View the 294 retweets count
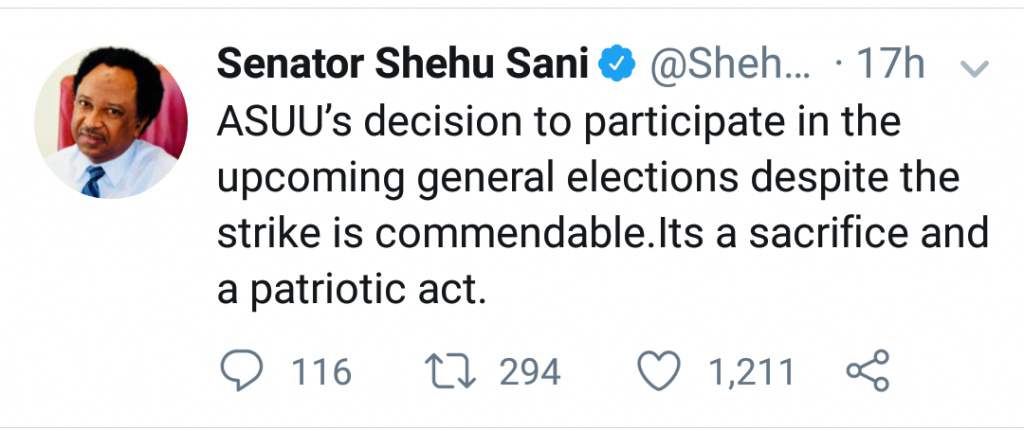Screen dimensions: 1024x431 coord(530,373)
